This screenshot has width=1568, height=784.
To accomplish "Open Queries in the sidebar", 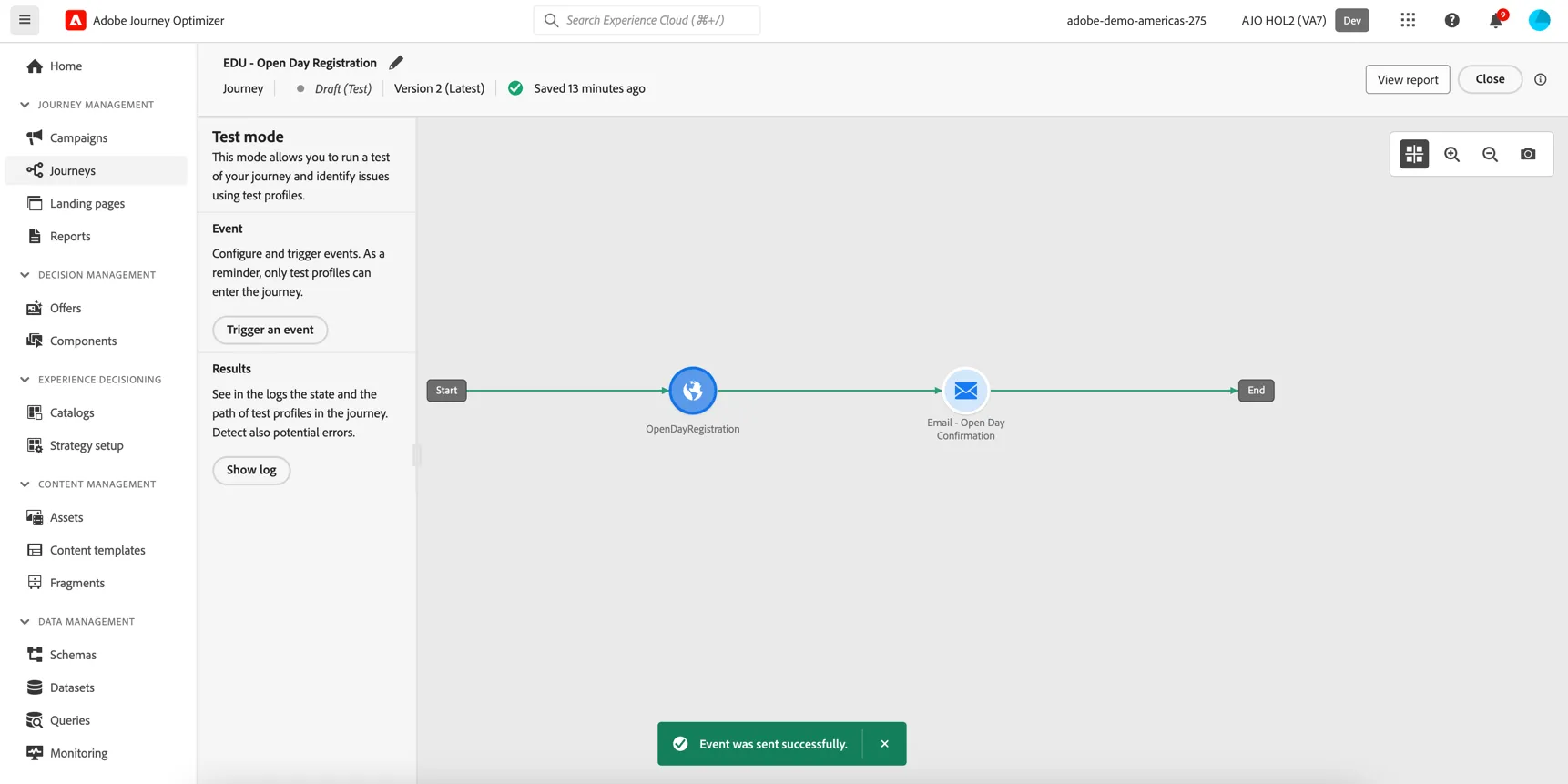I will (97, 720).
